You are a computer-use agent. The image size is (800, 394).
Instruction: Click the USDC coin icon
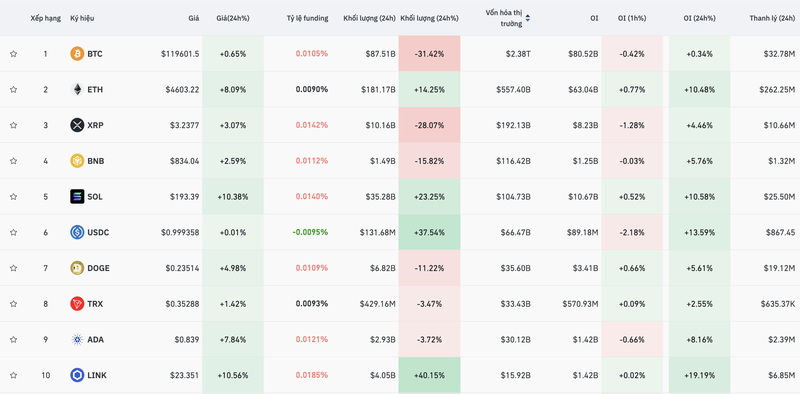77,232
